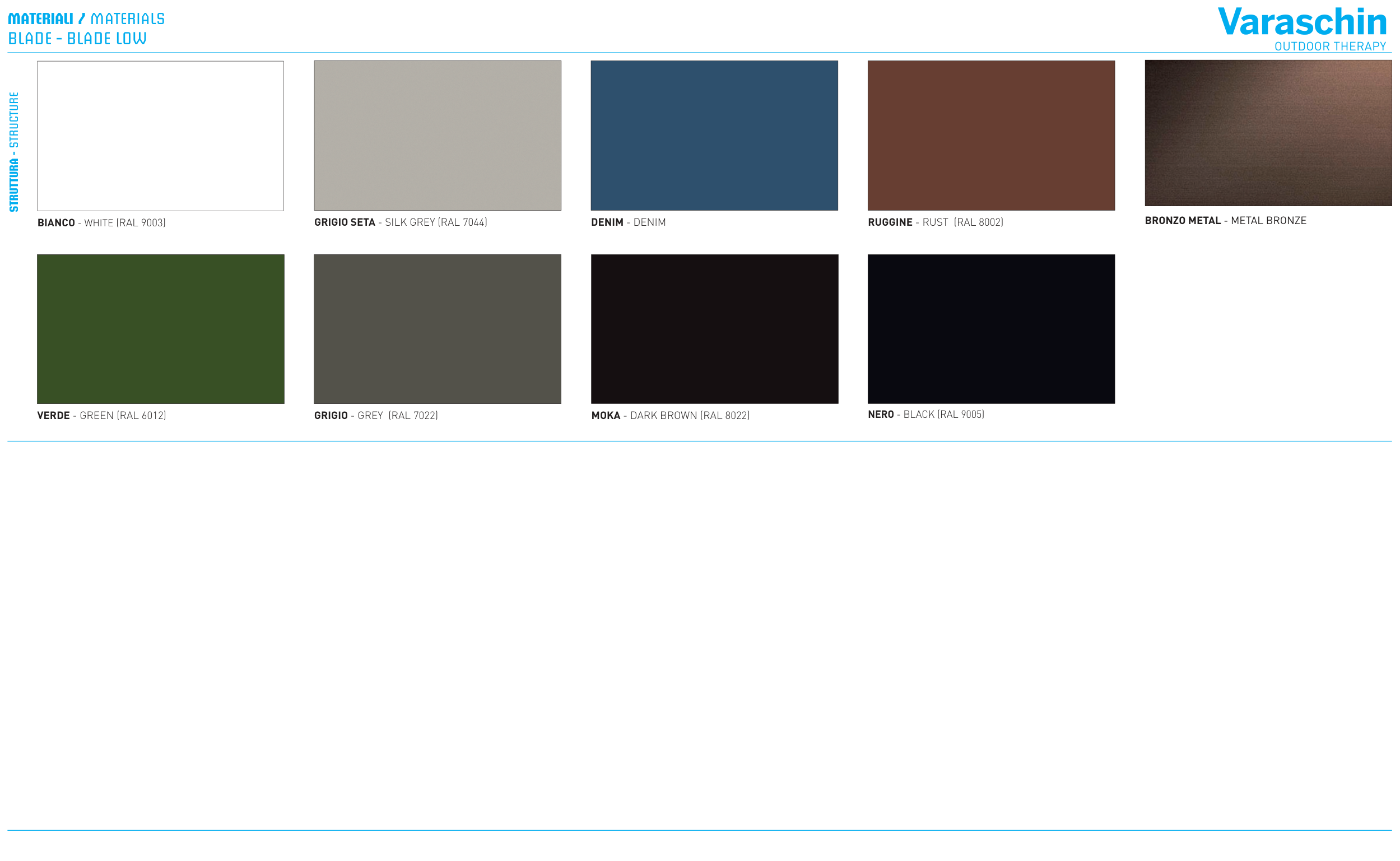
Task: Choose the Nero black swatch
Action: tap(990, 329)
